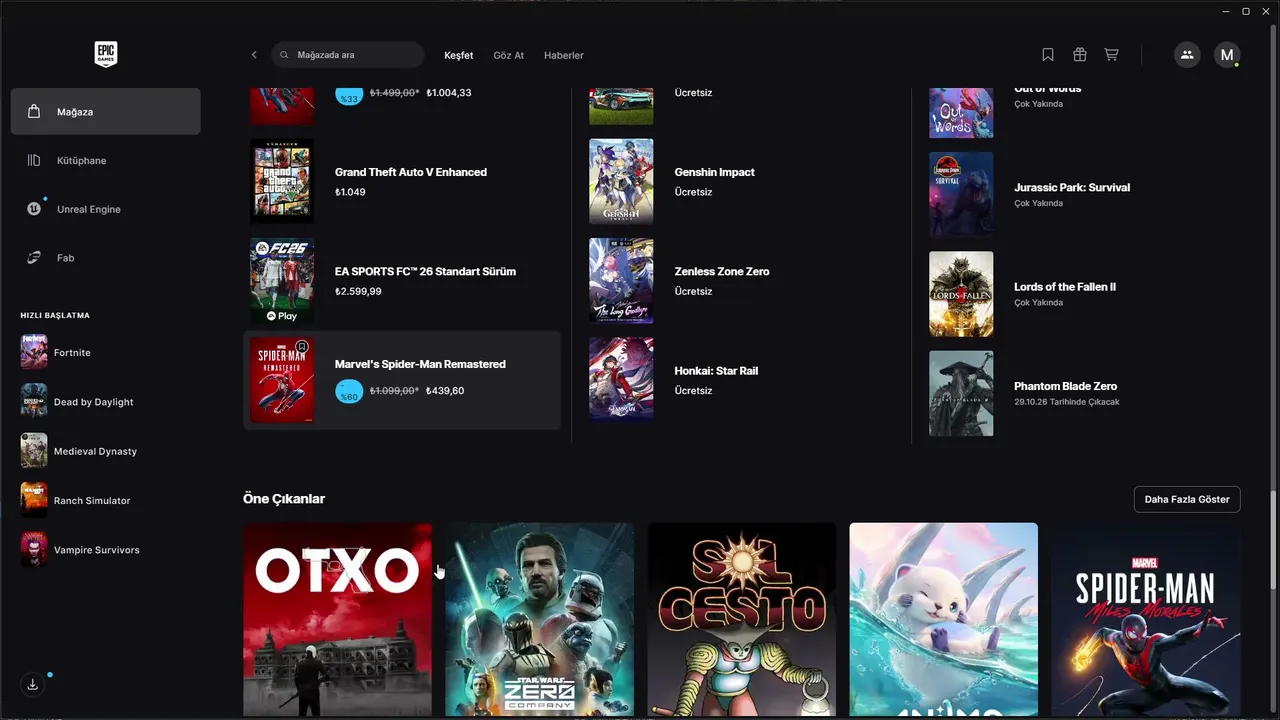Image resolution: width=1280 pixels, height=720 pixels.
Task: Click the "Lords of the Fallen II" title
Action: 1065,287
